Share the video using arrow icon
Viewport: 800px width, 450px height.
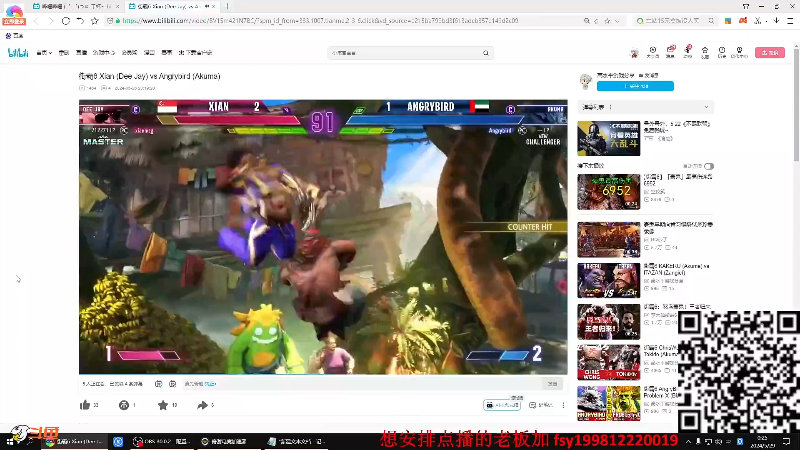point(202,405)
